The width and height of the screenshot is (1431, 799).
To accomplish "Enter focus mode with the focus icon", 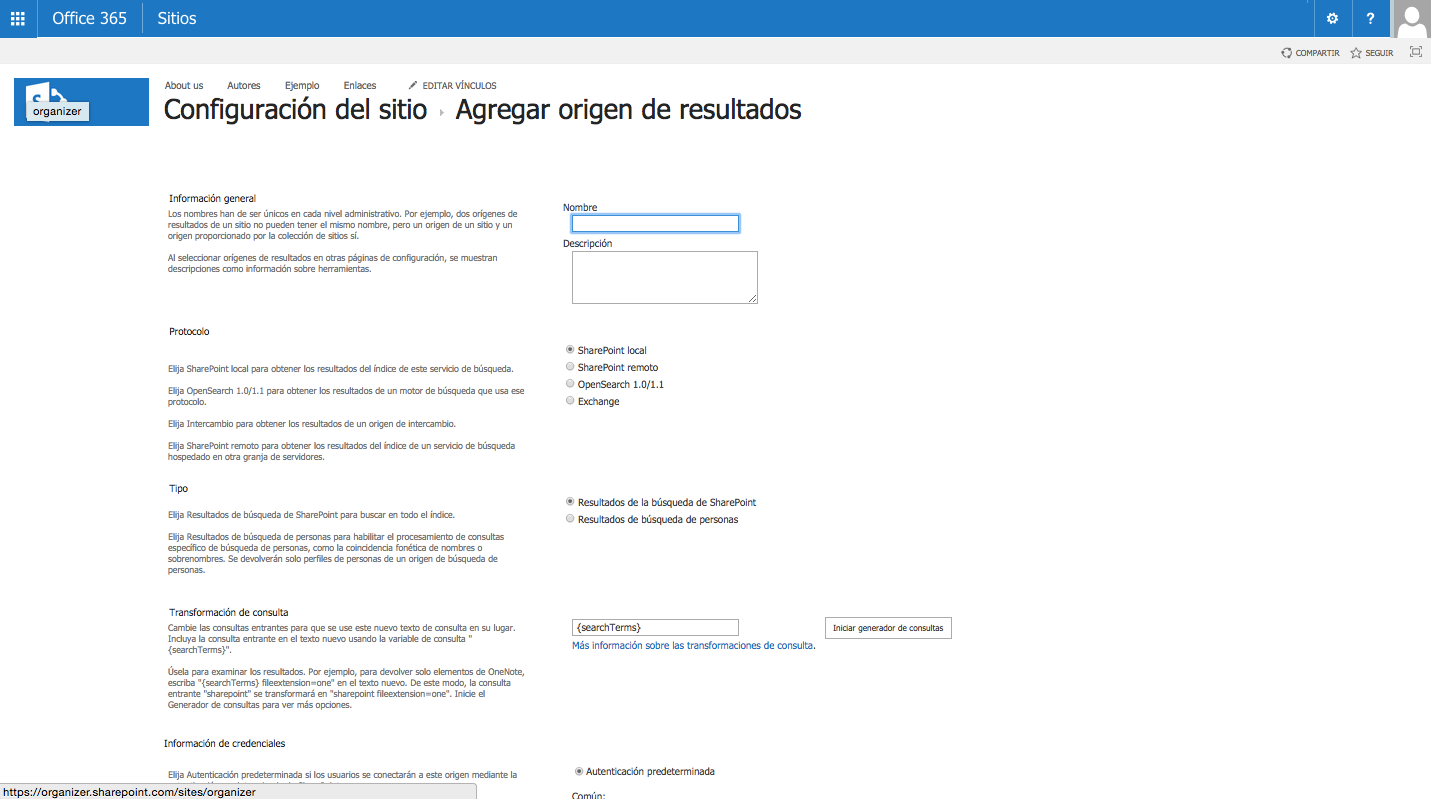I will click(1415, 51).
